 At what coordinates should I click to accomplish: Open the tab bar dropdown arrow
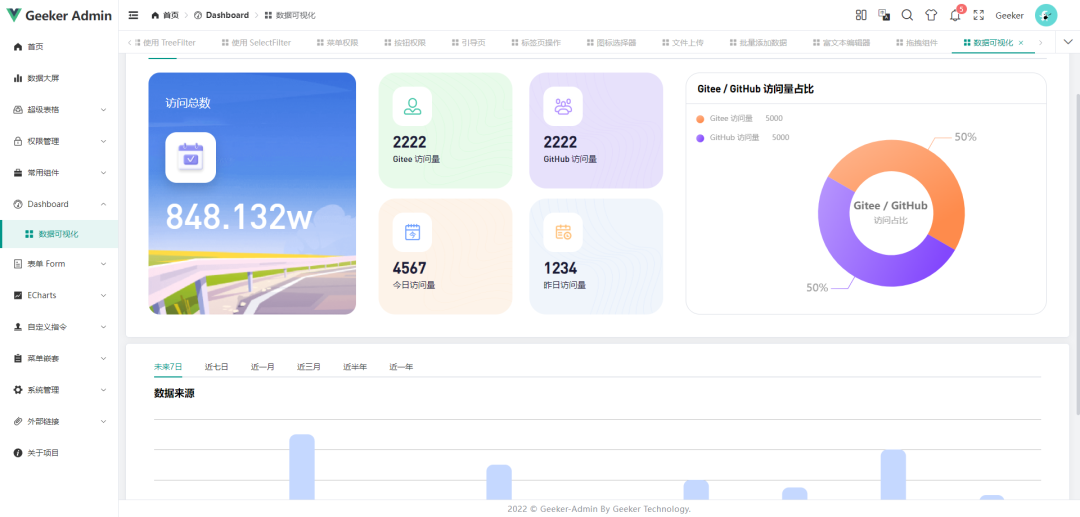click(x=1068, y=42)
